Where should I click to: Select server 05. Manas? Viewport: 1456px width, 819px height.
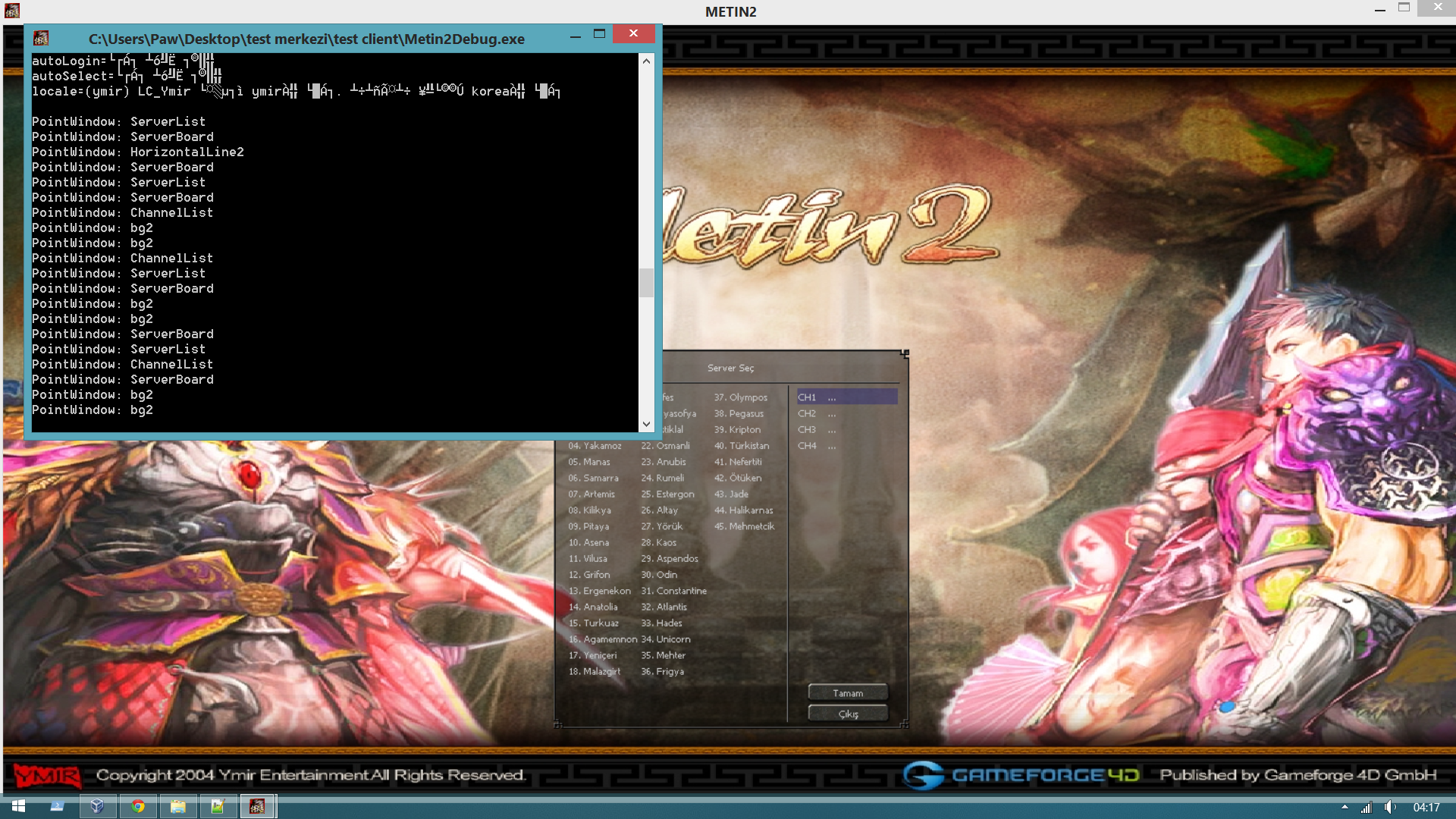tap(589, 461)
